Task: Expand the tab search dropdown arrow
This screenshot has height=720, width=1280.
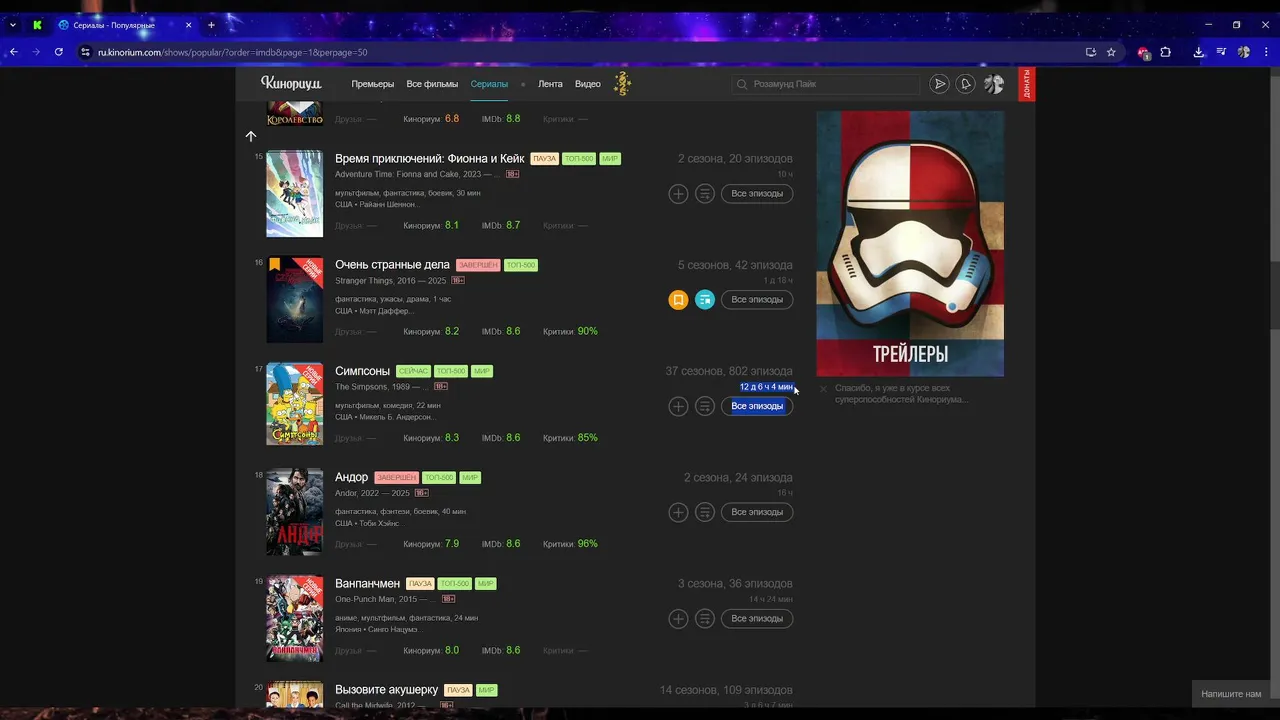Action: (12, 25)
